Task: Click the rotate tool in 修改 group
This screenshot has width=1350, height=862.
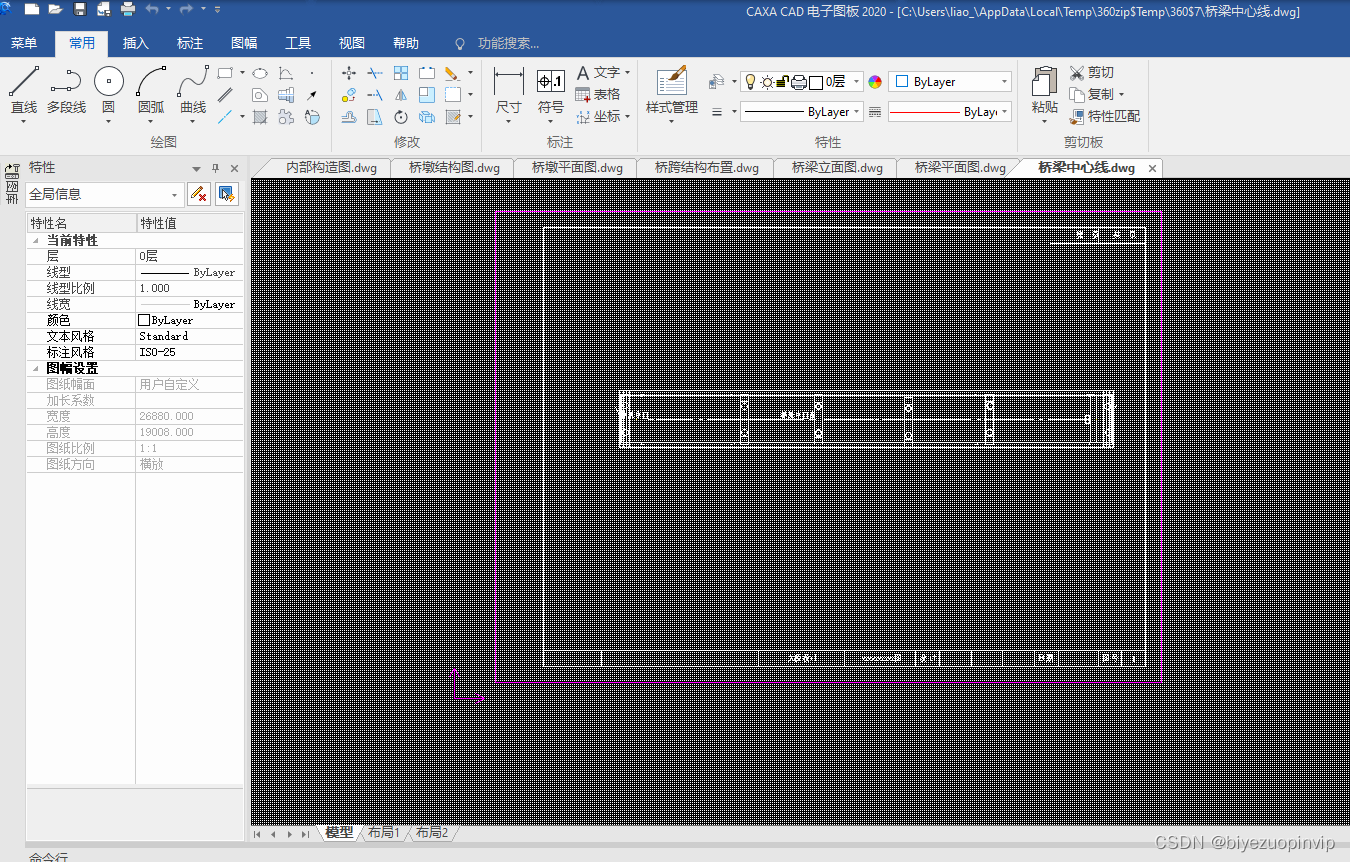Action: 401,117
